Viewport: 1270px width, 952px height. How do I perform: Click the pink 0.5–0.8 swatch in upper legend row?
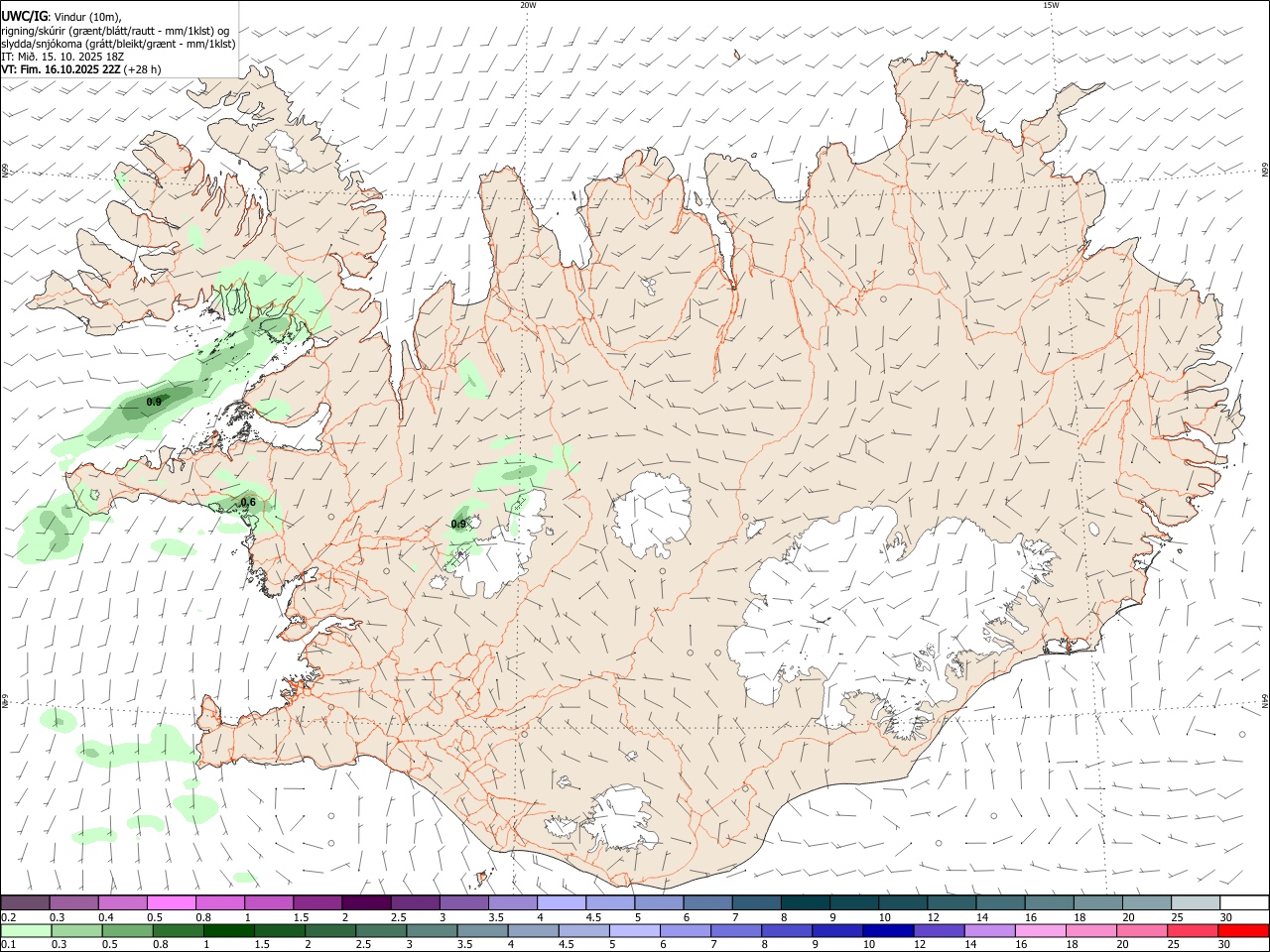171,903
